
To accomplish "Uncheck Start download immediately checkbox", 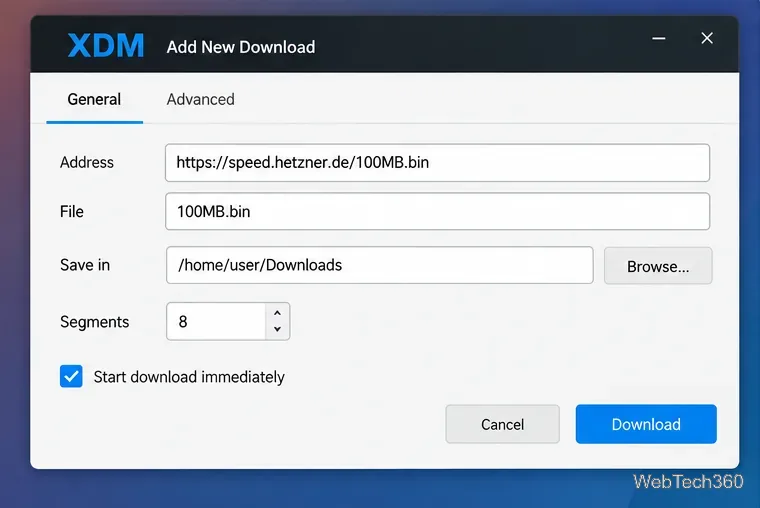I will tap(71, 376).
